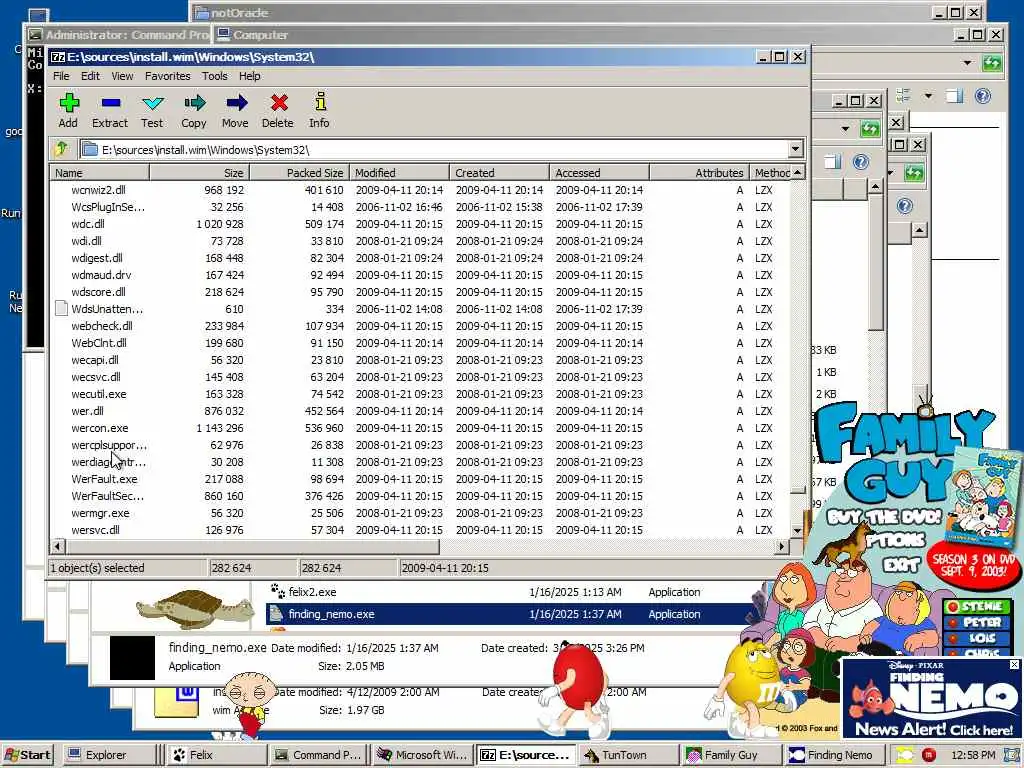Select the file wecutil.exe

99,394
